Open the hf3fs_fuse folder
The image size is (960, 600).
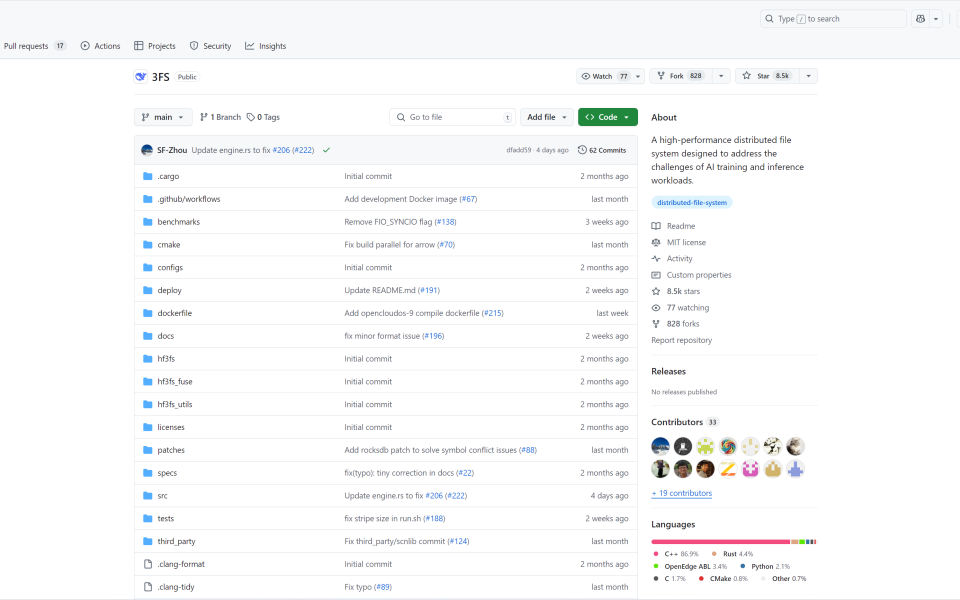pyautogui.click(x=174, y=381)
